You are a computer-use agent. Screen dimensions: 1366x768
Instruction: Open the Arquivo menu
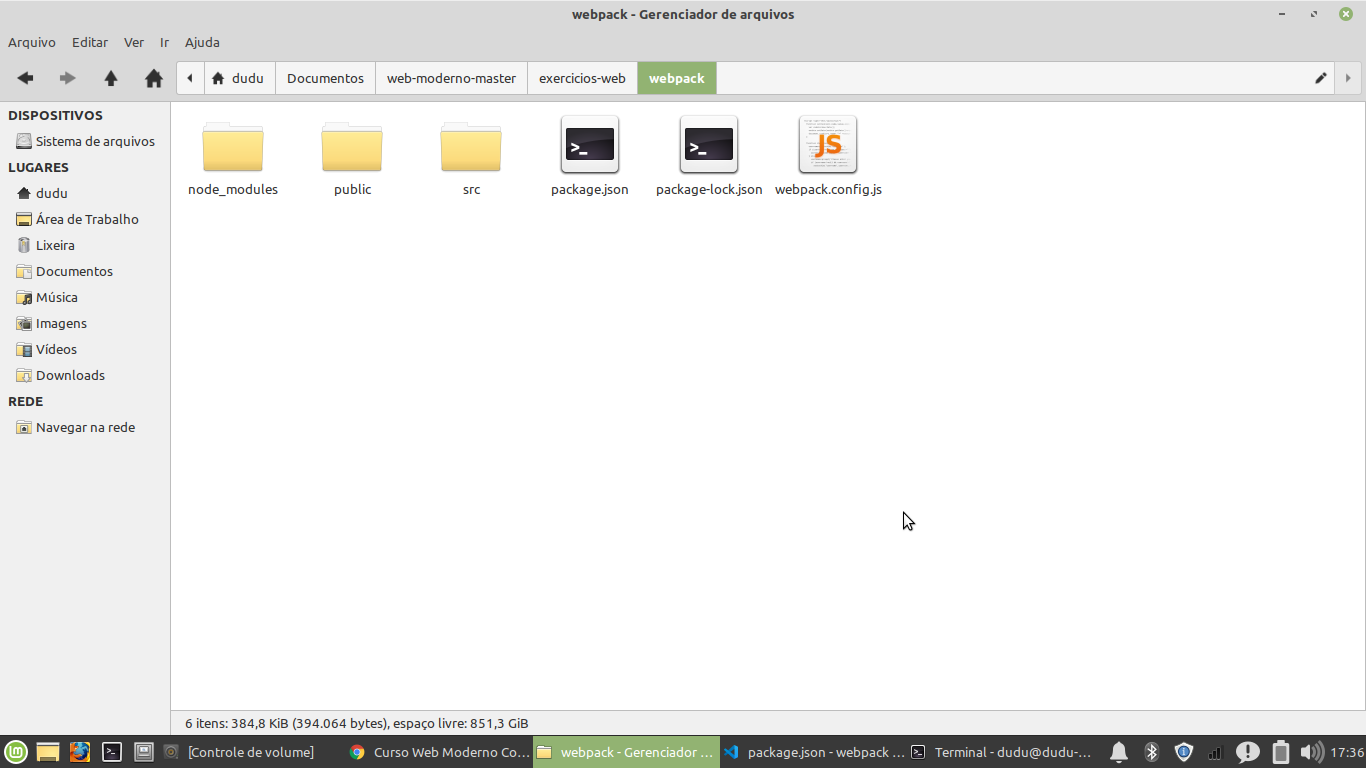click(x=32, y=42)
